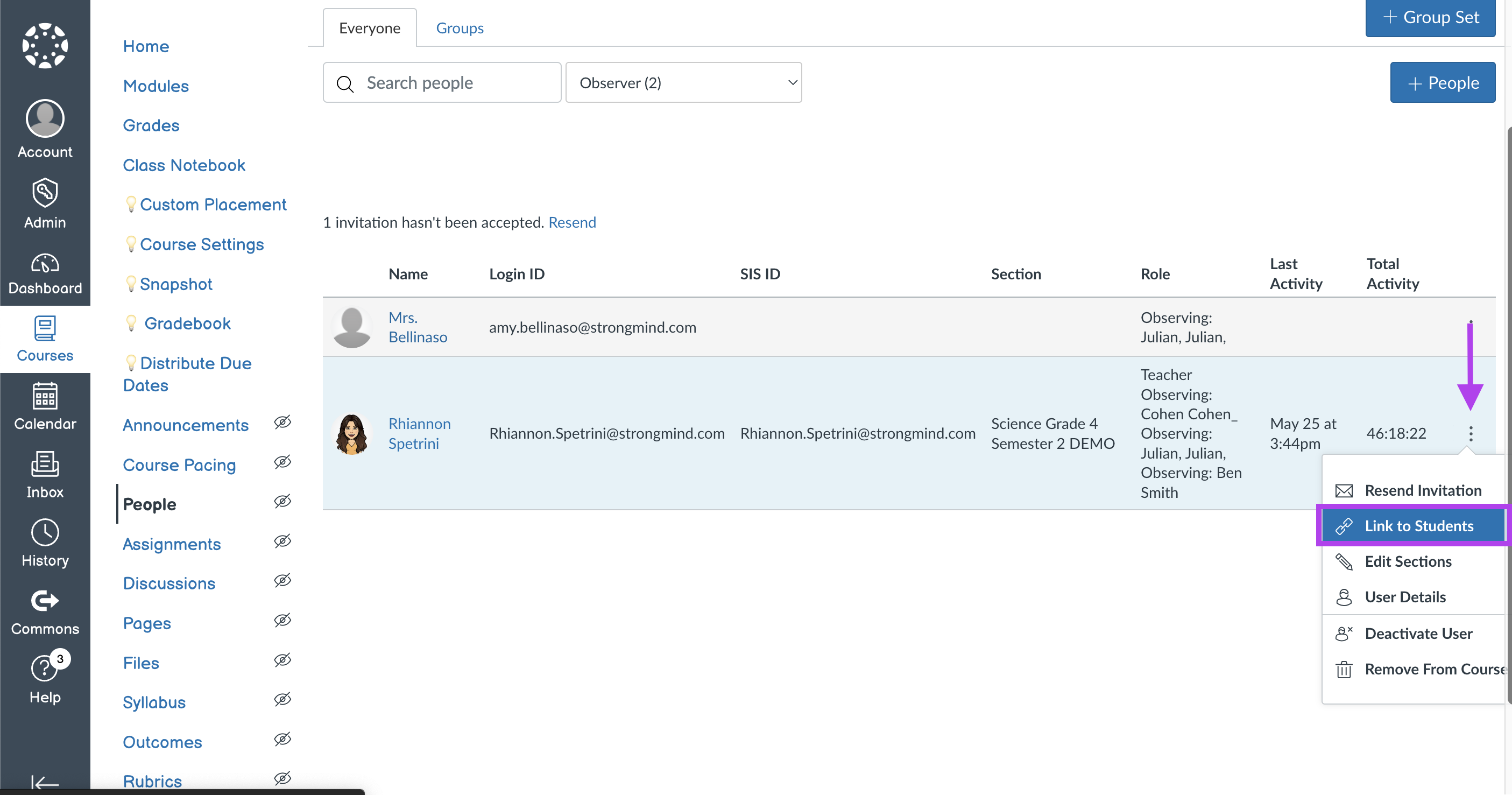
Task: Click the + Group Set button
Action: (1430, 18)
